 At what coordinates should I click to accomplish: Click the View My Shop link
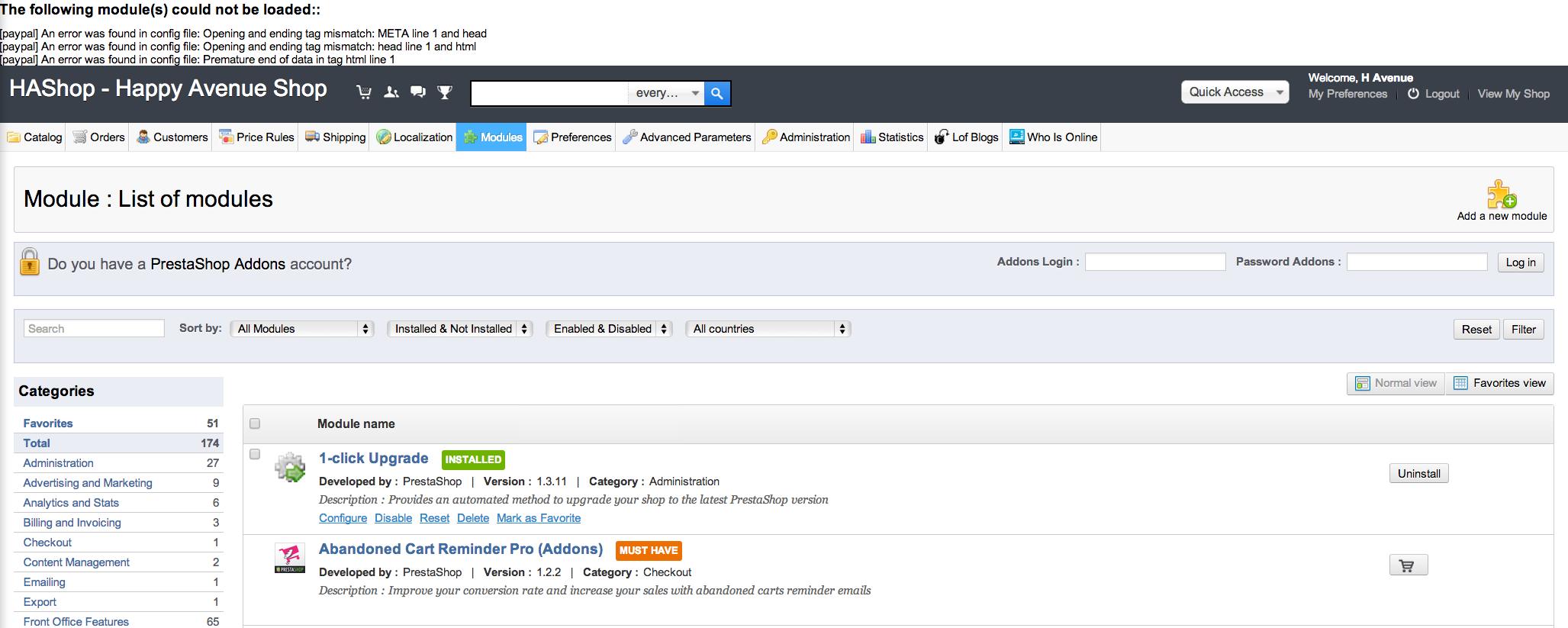coord(1513,94)
